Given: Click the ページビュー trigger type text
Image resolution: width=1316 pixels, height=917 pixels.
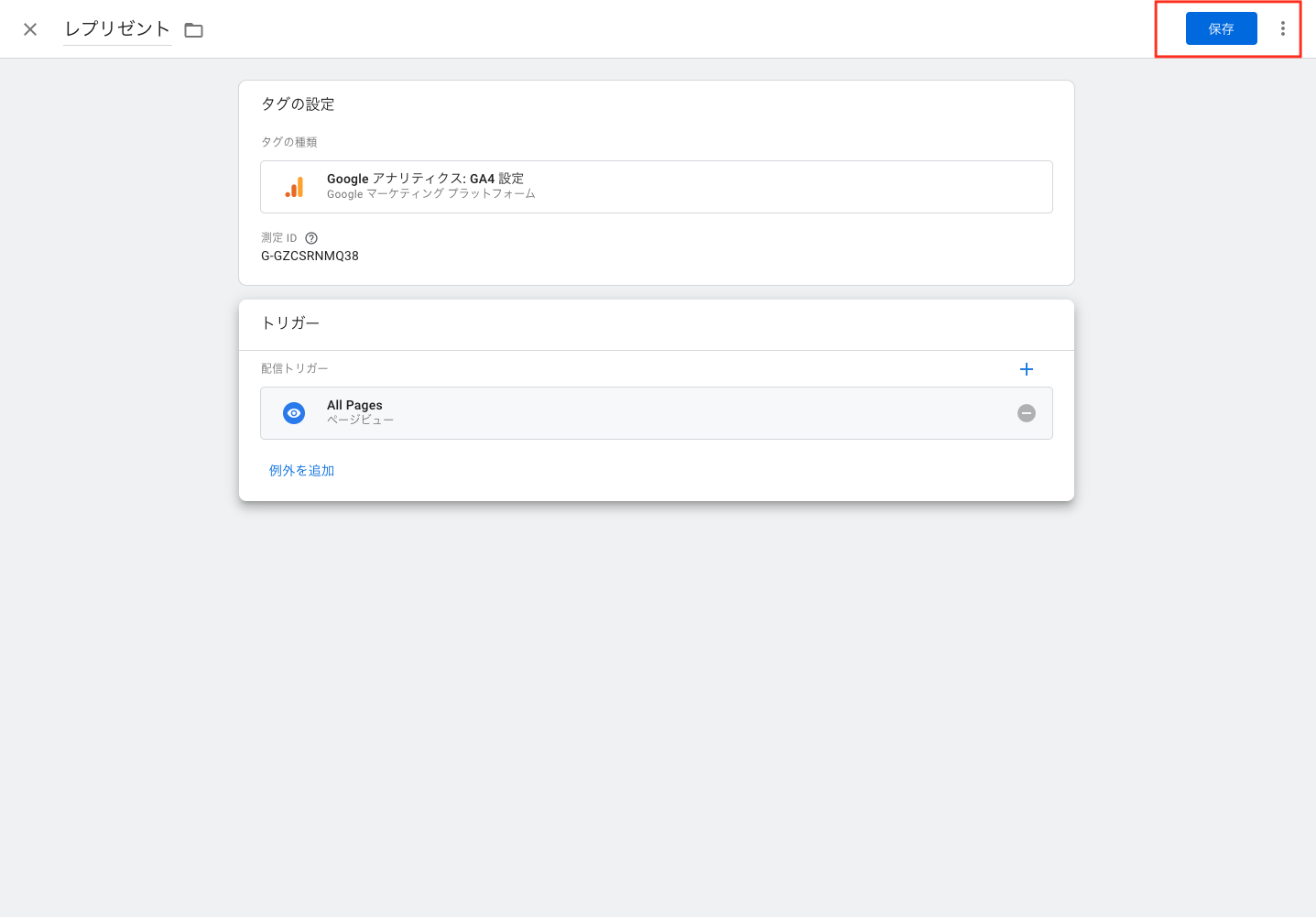Looking at the screenshot, I should (x=360, y=420).
